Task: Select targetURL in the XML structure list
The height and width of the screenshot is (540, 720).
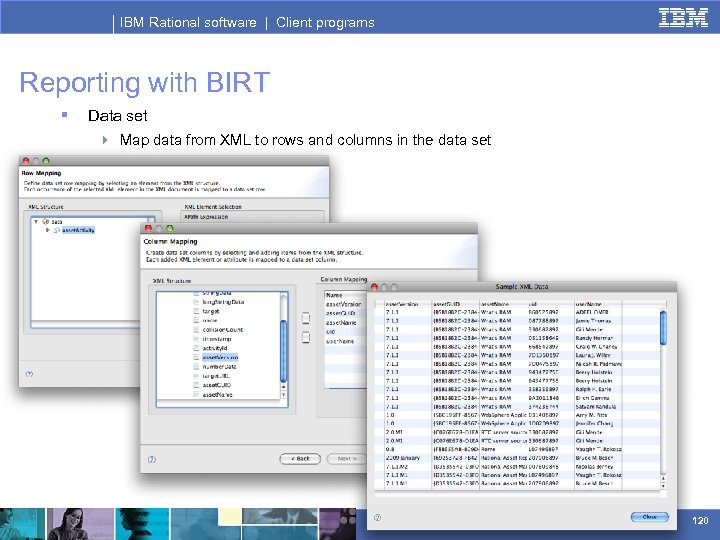Action: (216, 376)
